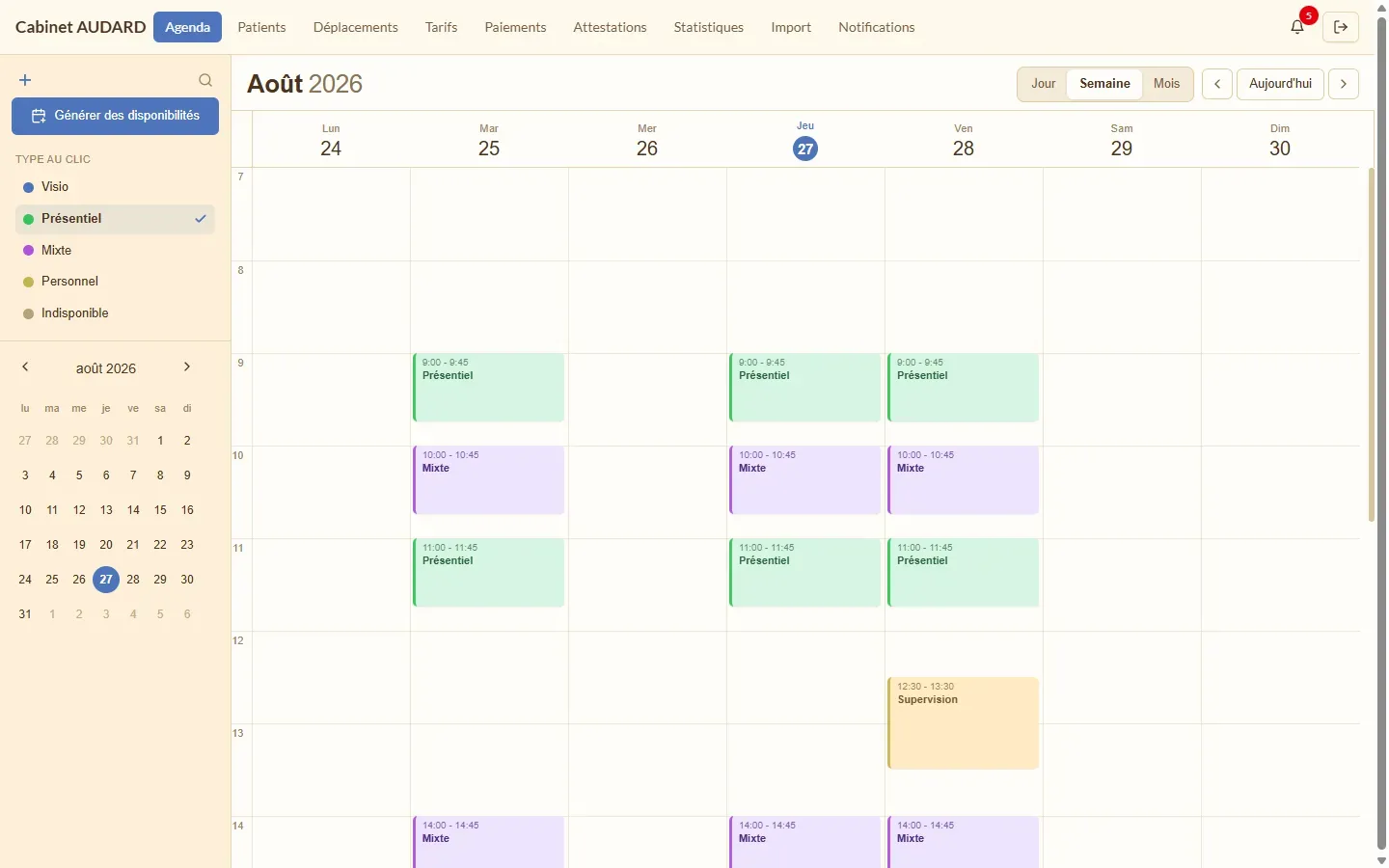This screenshot has height=868, width=1389.
Task: Open the Déplacements menu item
Action: tap(355, 27)
